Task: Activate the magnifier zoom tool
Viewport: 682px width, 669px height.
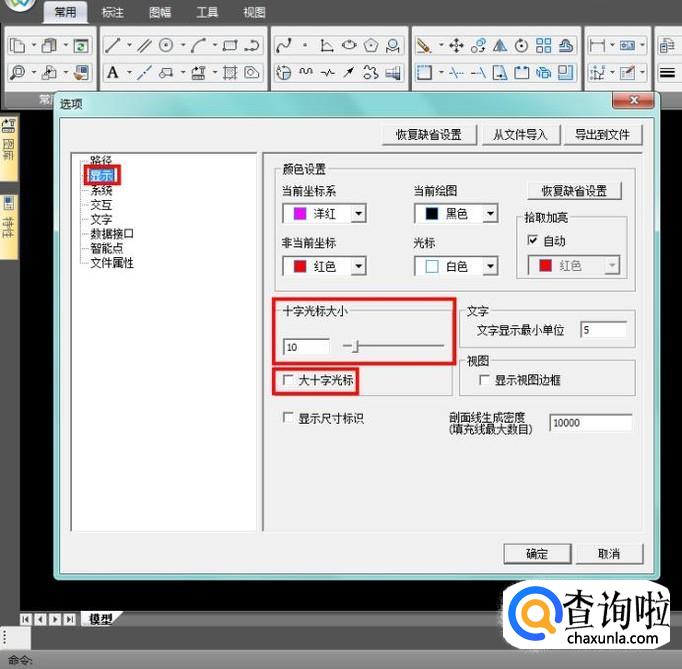Action: (17, 72)
